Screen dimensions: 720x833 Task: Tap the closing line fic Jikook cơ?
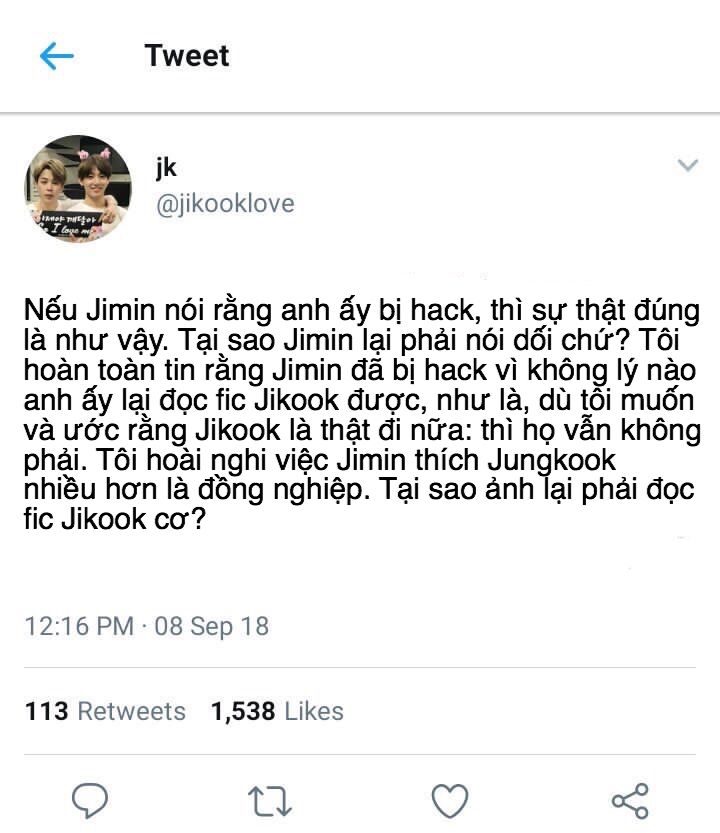tap(115, 519)
